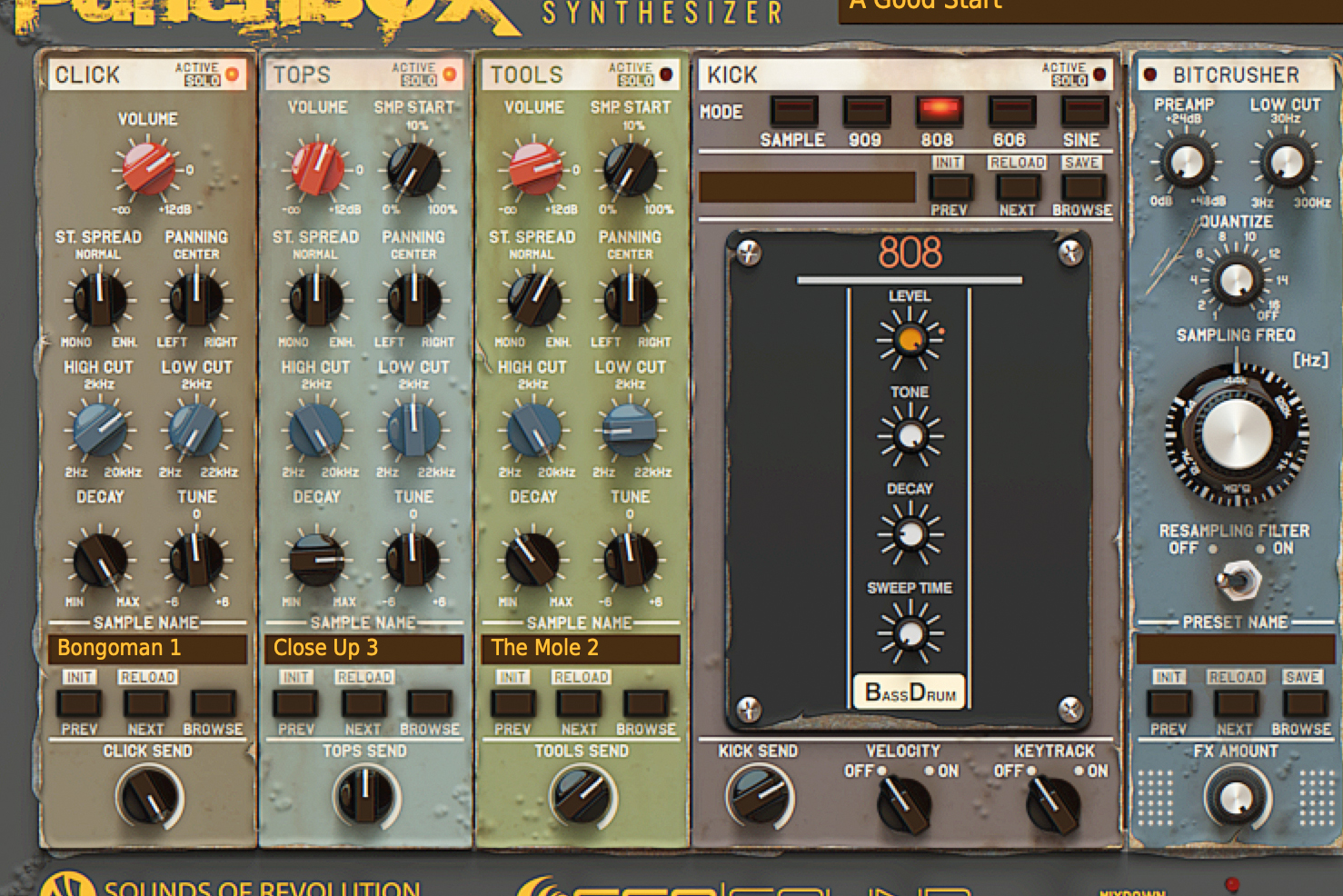Solo the KICK module
The width and height of the screenshot is (1343, 896).
click(x=1069, y=81)
